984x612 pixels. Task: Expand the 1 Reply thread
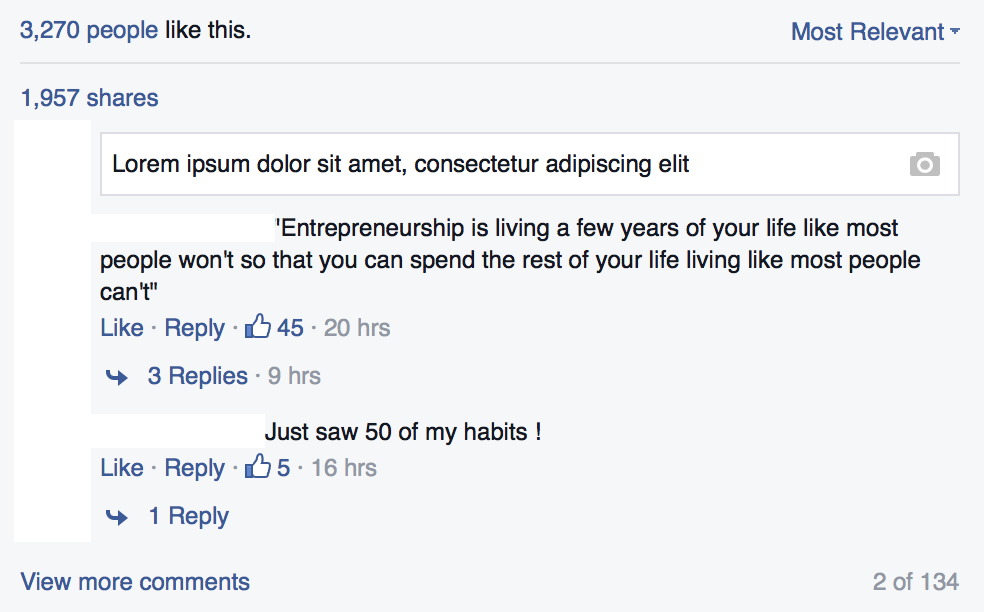click(188, 516)
